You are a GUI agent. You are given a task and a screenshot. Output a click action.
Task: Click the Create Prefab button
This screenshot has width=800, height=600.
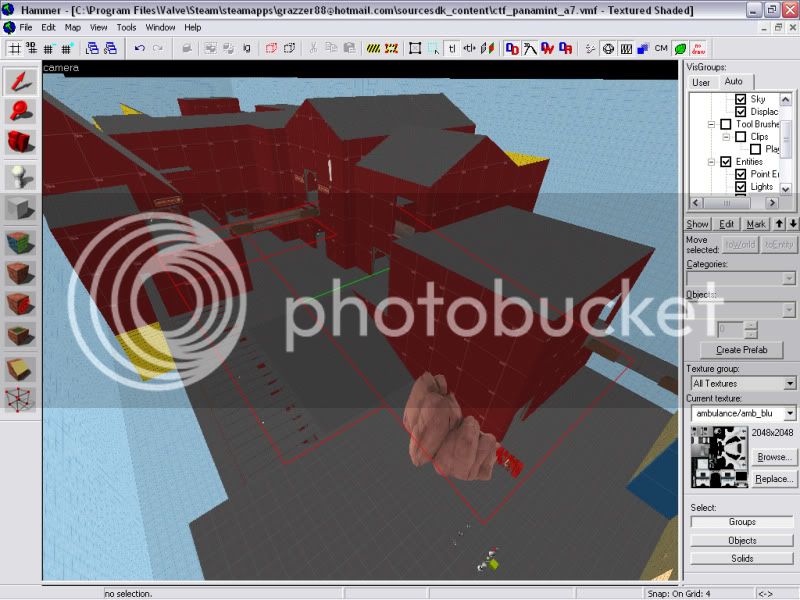pyautogui.click(x=741, y=350)
